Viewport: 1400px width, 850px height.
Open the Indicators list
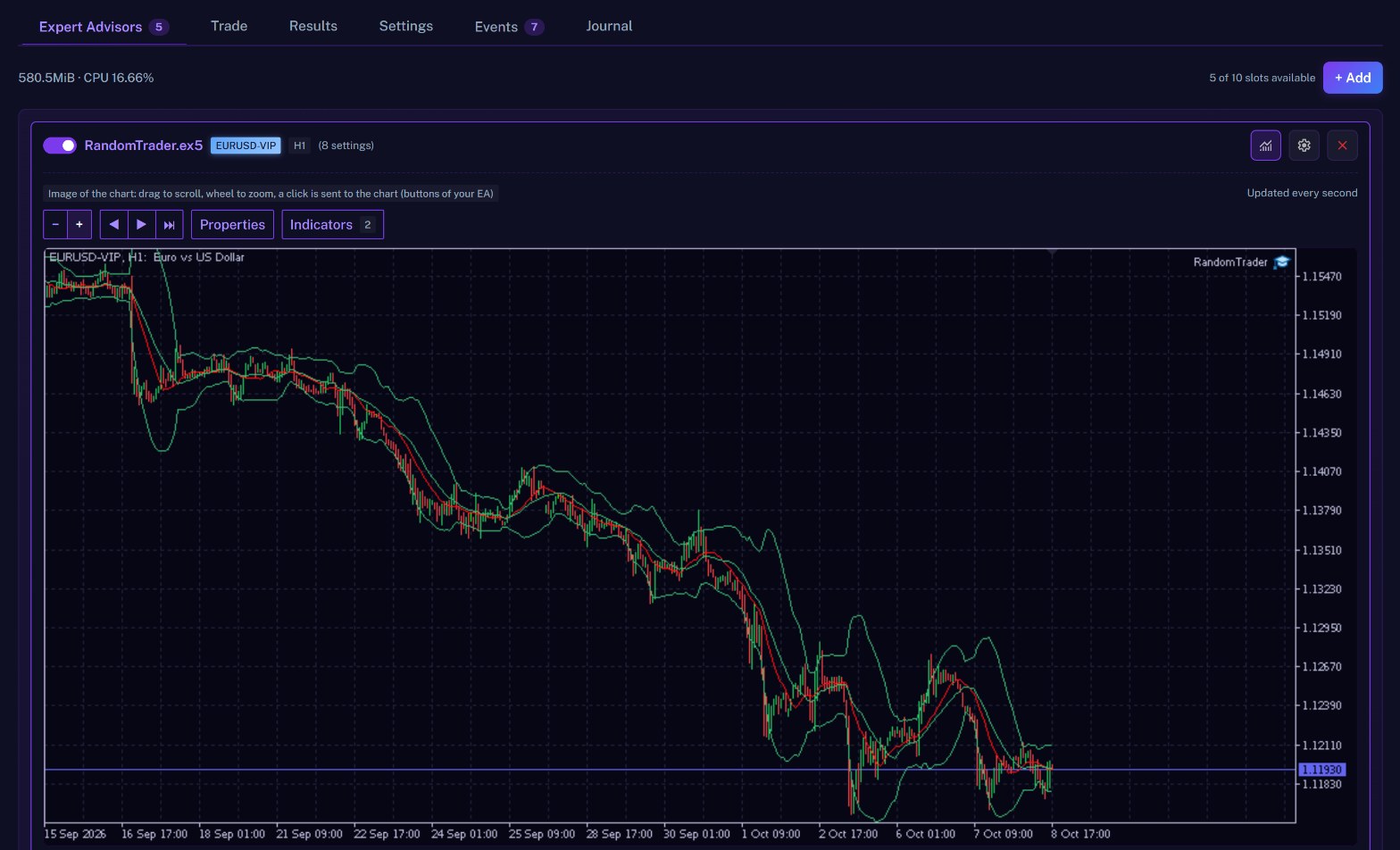click(x=332, y=225)
